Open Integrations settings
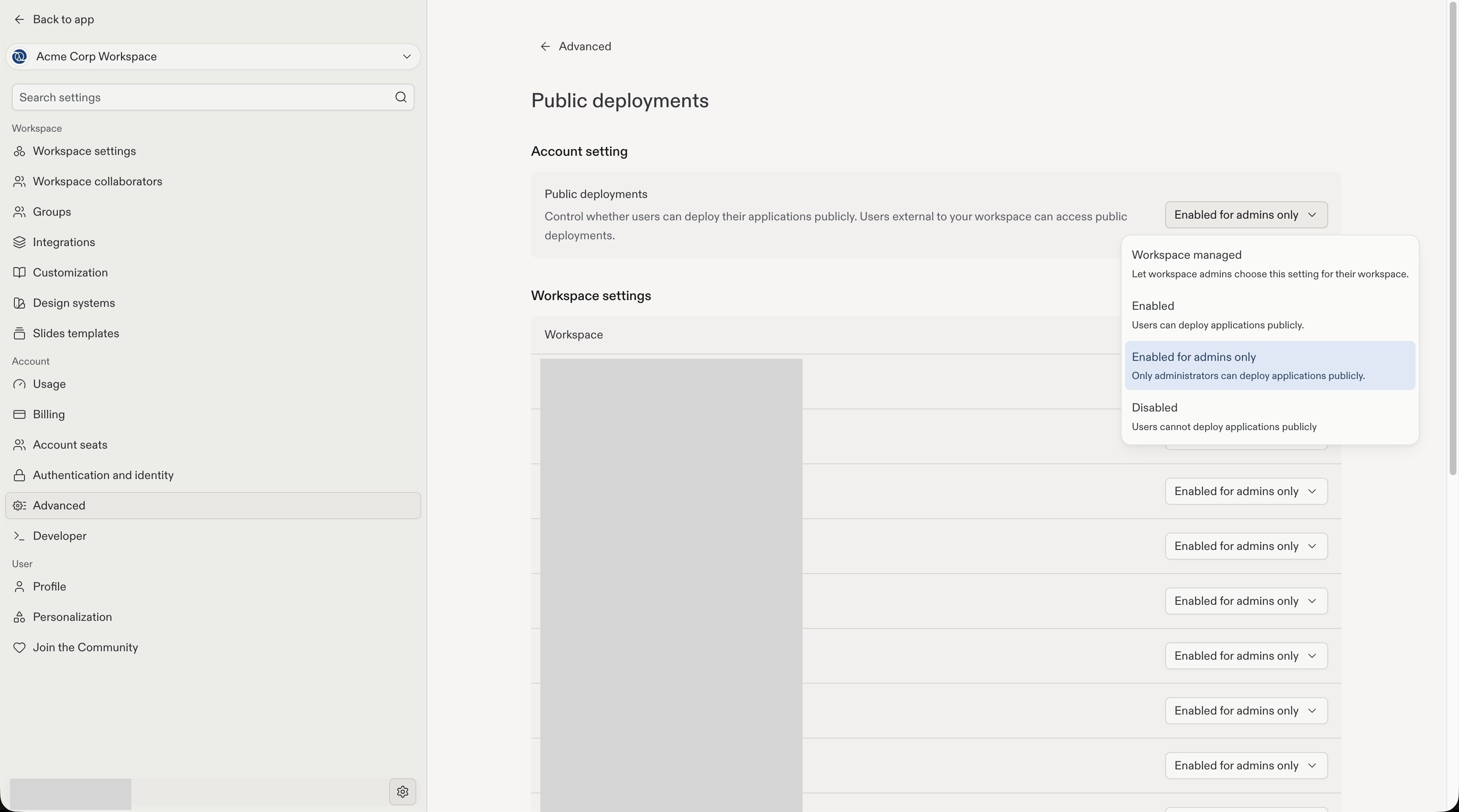Viewport: 1459px width, 812px height. coord(213,242)
